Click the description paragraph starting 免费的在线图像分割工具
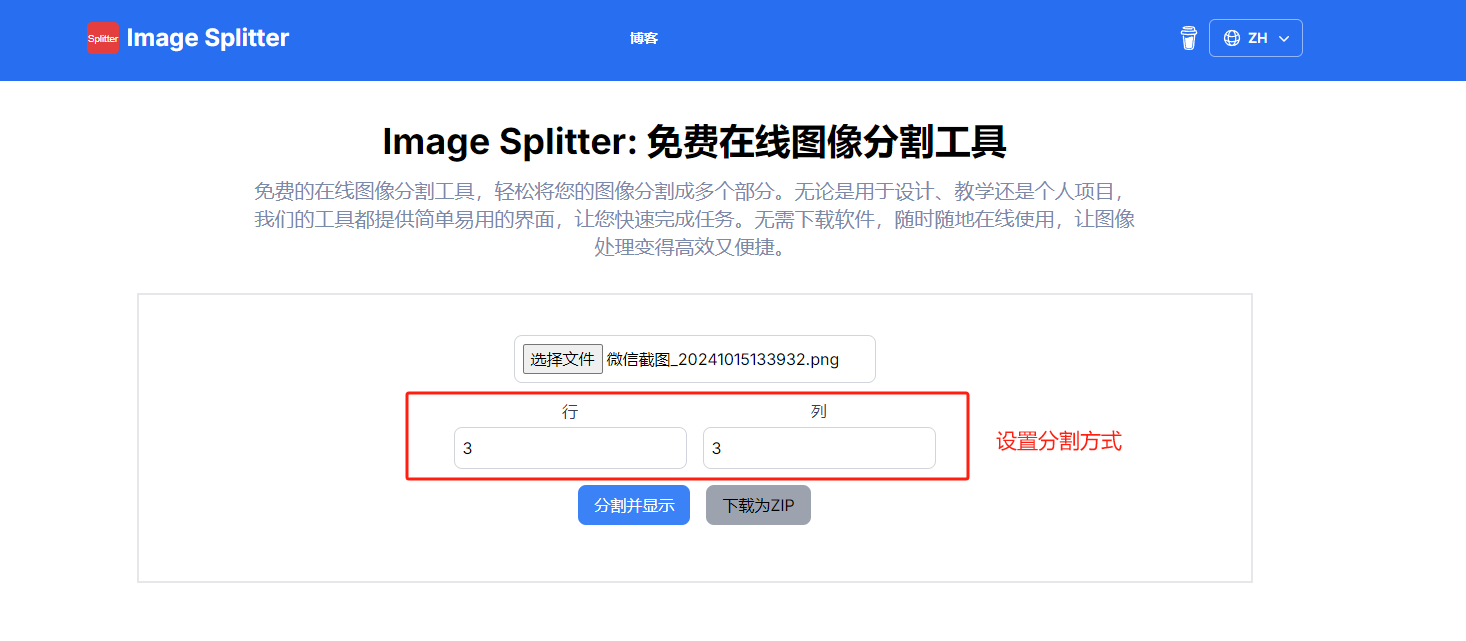 click(x=694, y=219)
